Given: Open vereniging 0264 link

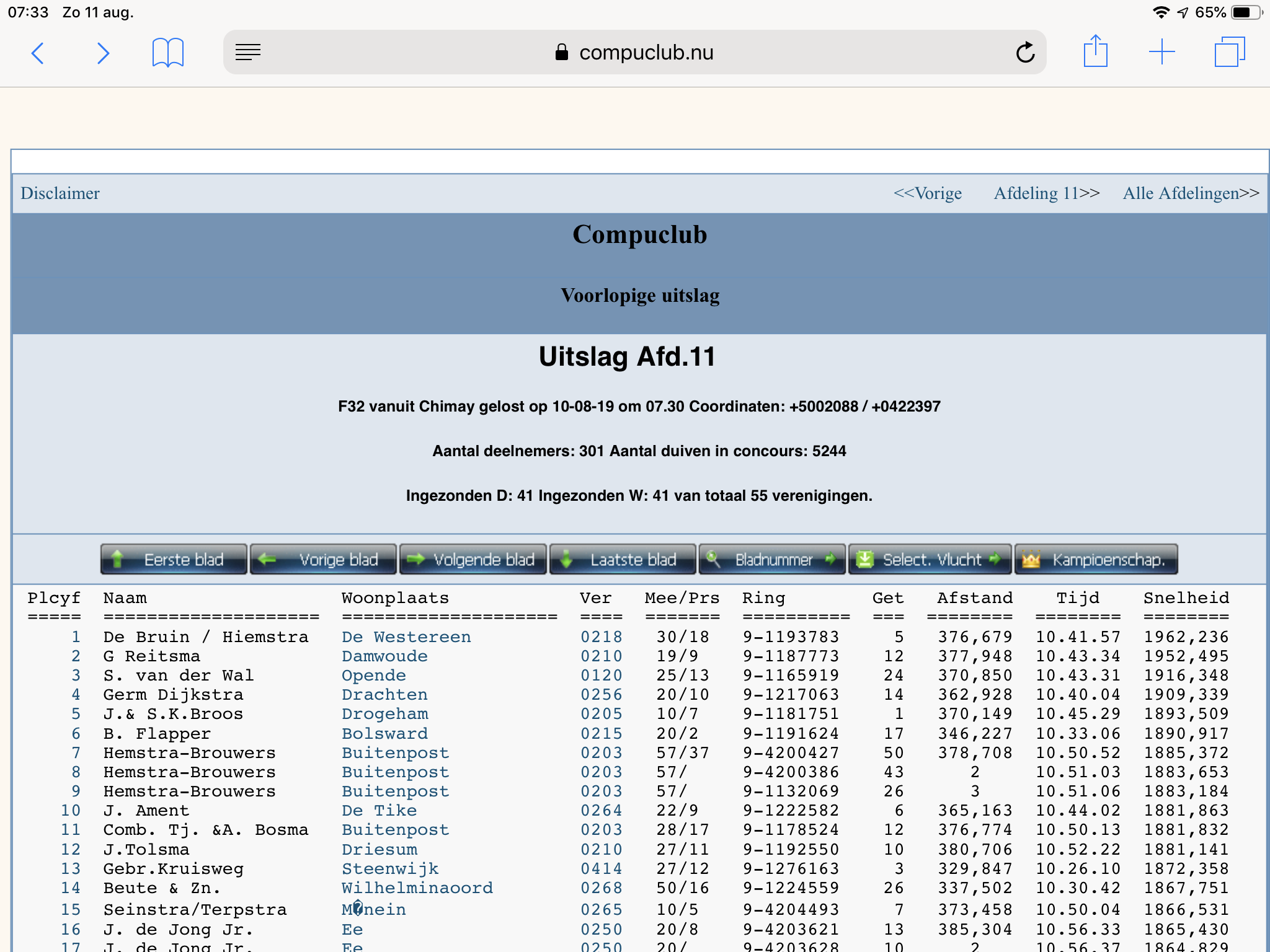Looking at the screenshot, I should coord(602,811).
